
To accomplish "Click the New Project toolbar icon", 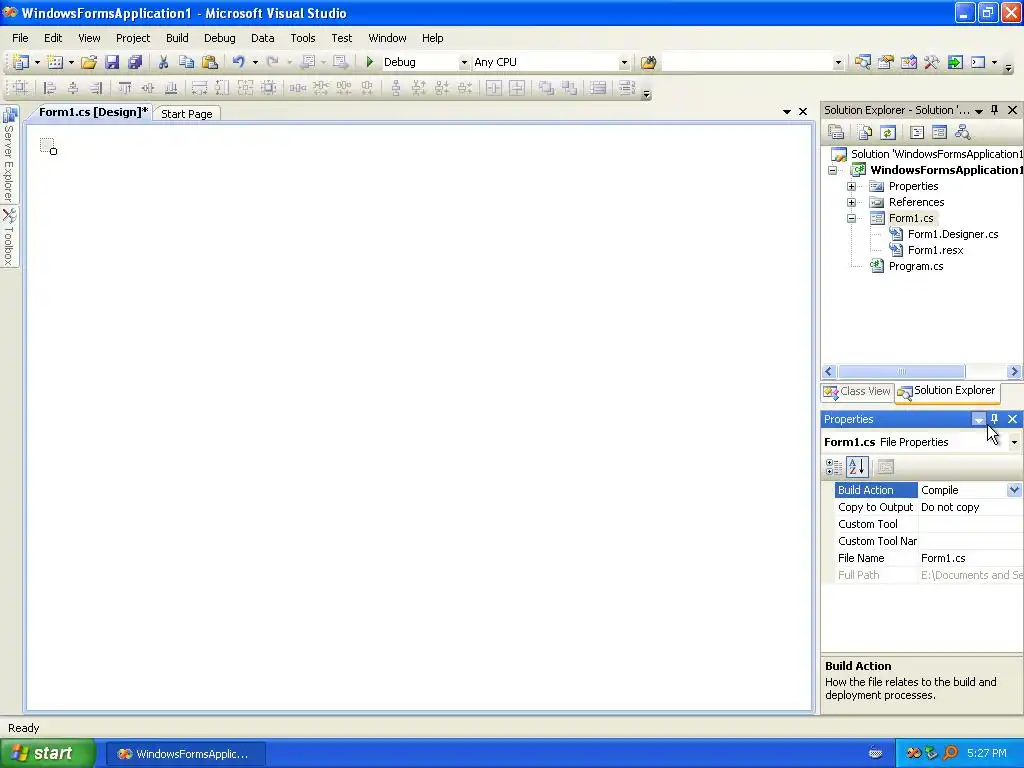I will (21, 62).
